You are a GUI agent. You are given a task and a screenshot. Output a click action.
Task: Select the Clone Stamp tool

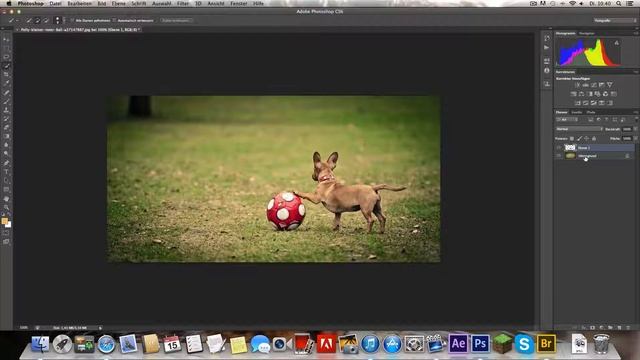[7, 110]
